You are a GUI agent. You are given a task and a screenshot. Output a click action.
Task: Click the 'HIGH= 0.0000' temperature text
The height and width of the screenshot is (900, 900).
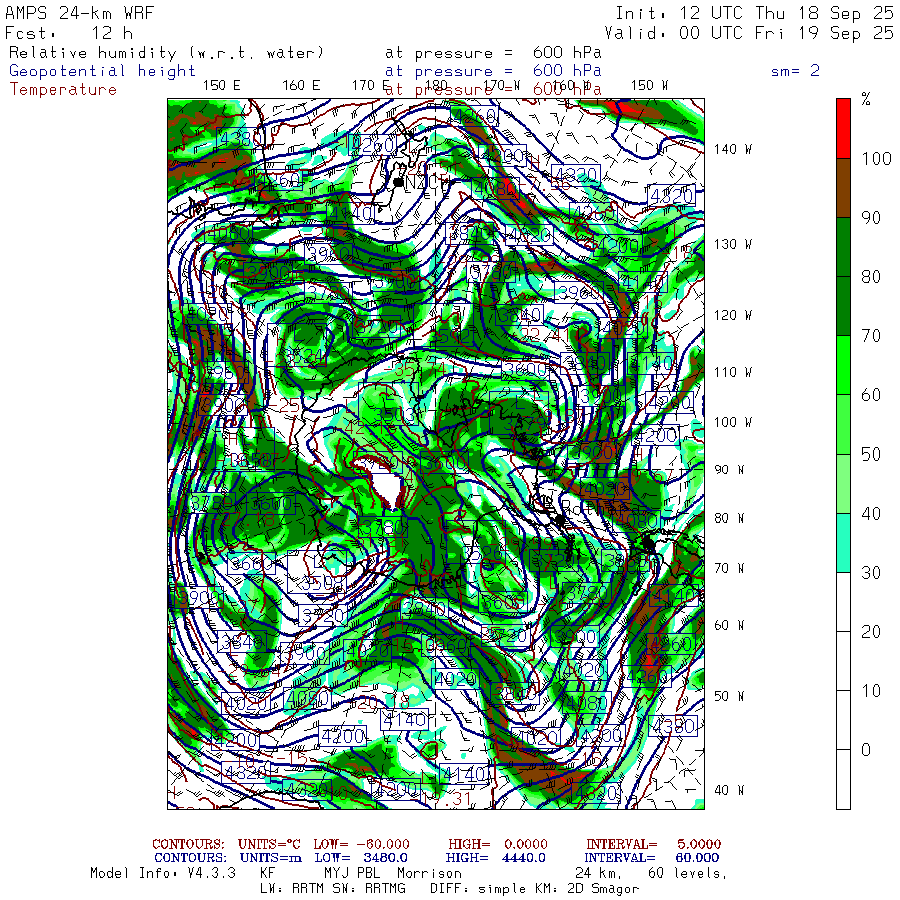click(498, 844)
